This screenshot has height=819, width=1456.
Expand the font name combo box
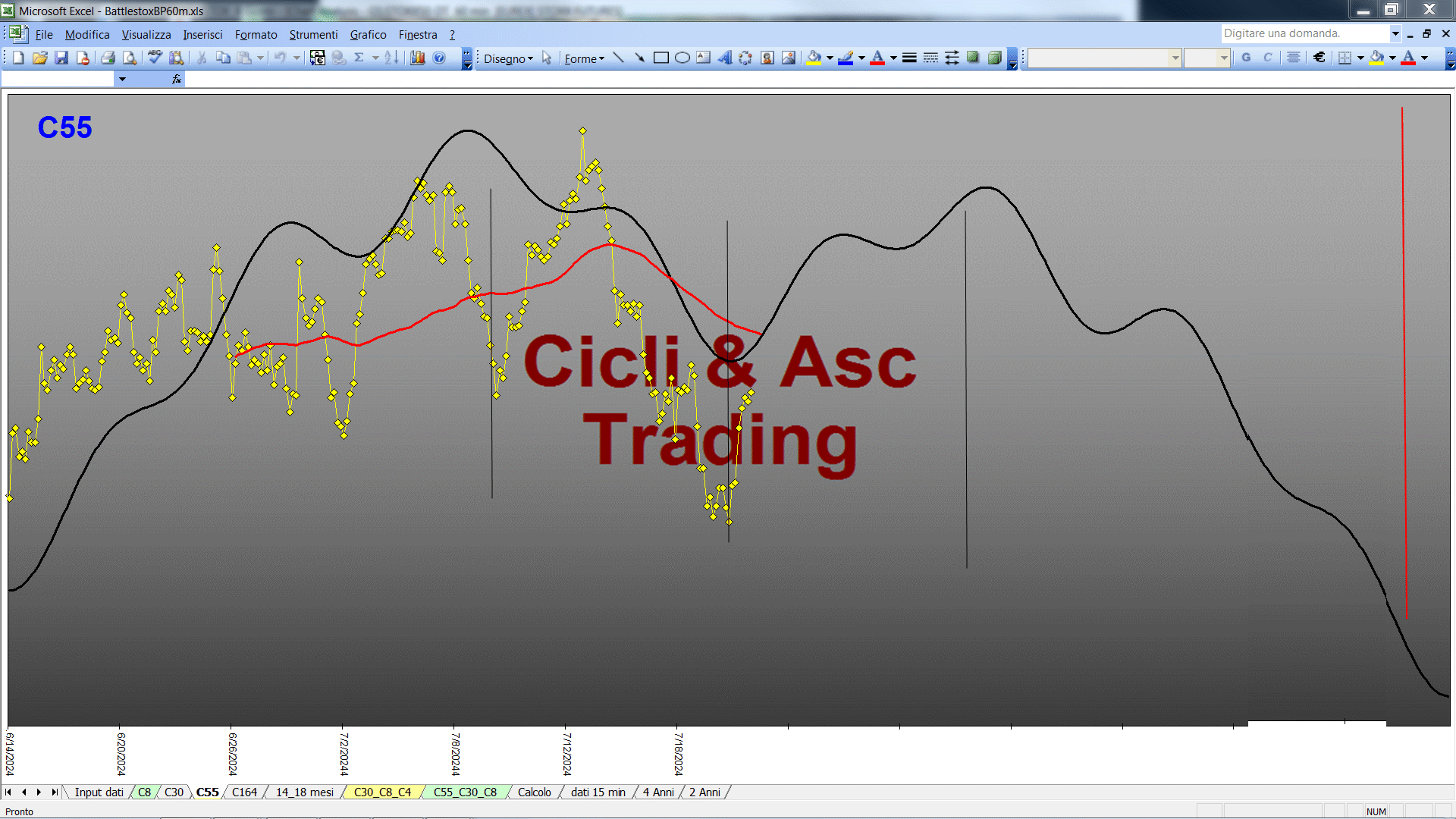pos(1175,58)
